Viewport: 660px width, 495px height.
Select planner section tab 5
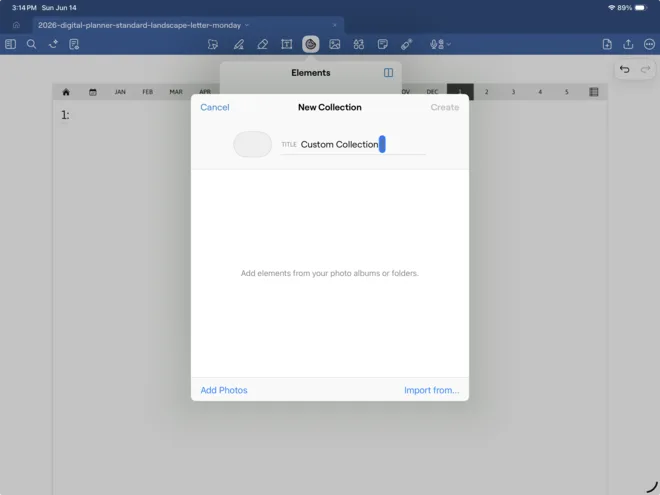567,92
